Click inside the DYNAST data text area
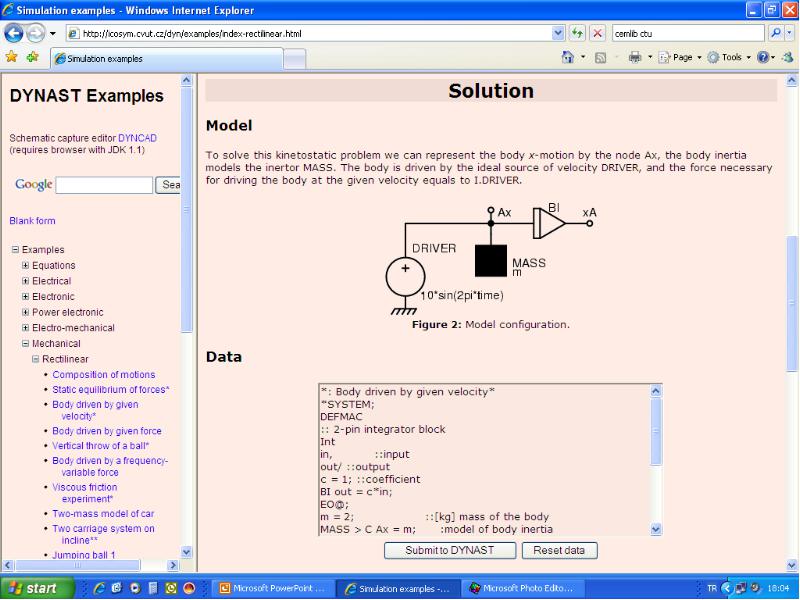This screenshot has width=800, height=600. pyautogui.click(x=485, y=460)
